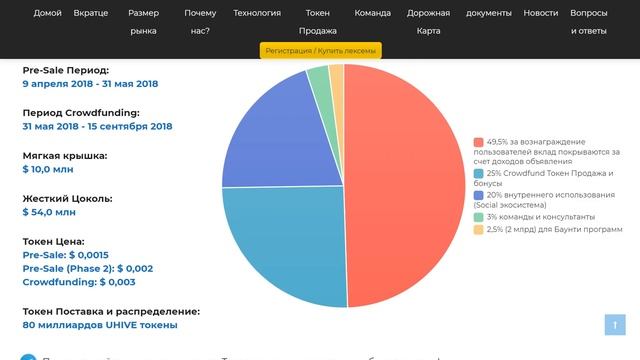Click legend label '3% команды и консультанты'
This screenshot has width=640, height=360.
tap(541, 217)
